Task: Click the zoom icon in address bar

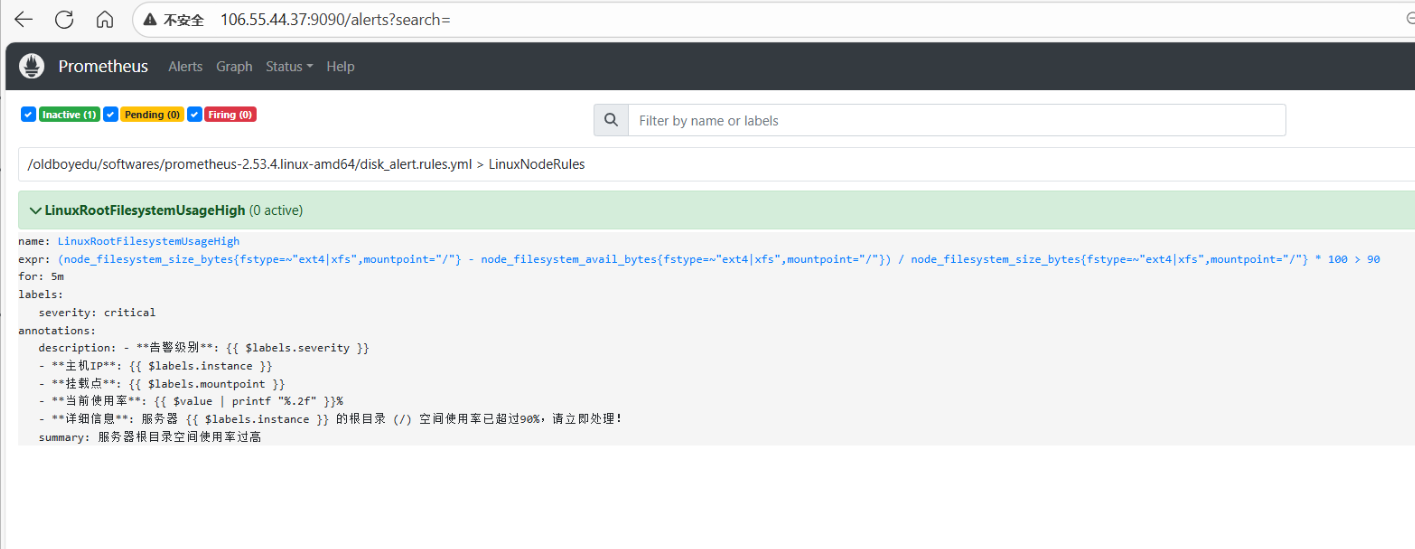Action: [x=1409, y=20]
